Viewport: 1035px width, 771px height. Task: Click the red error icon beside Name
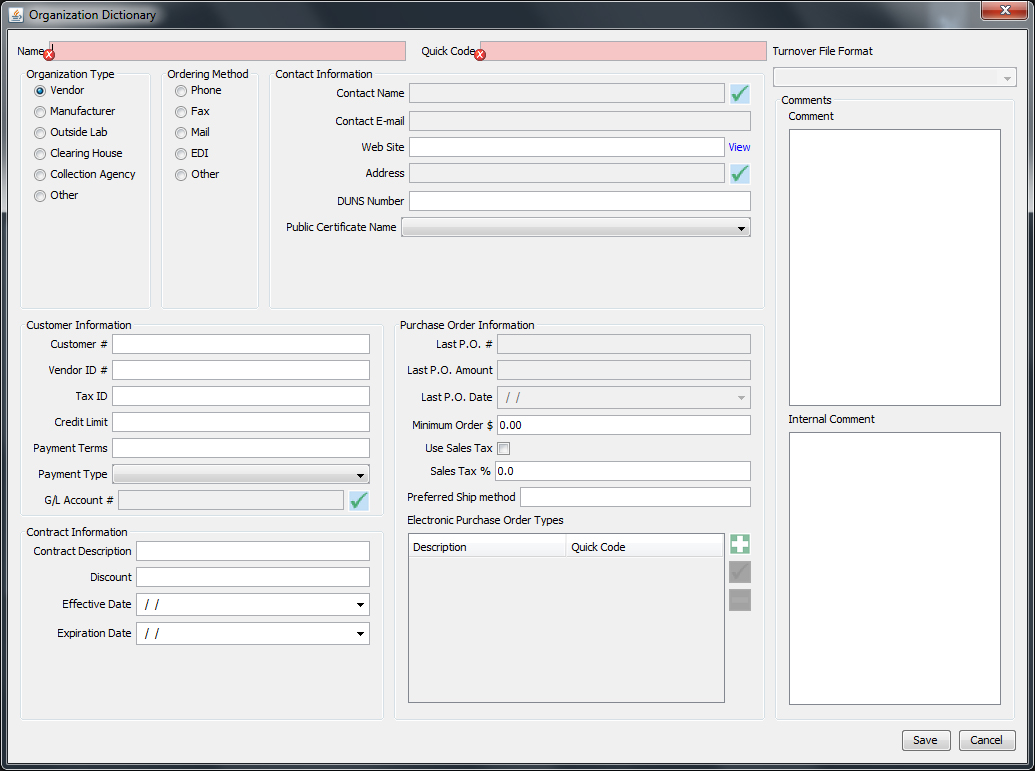coord(49,55)
